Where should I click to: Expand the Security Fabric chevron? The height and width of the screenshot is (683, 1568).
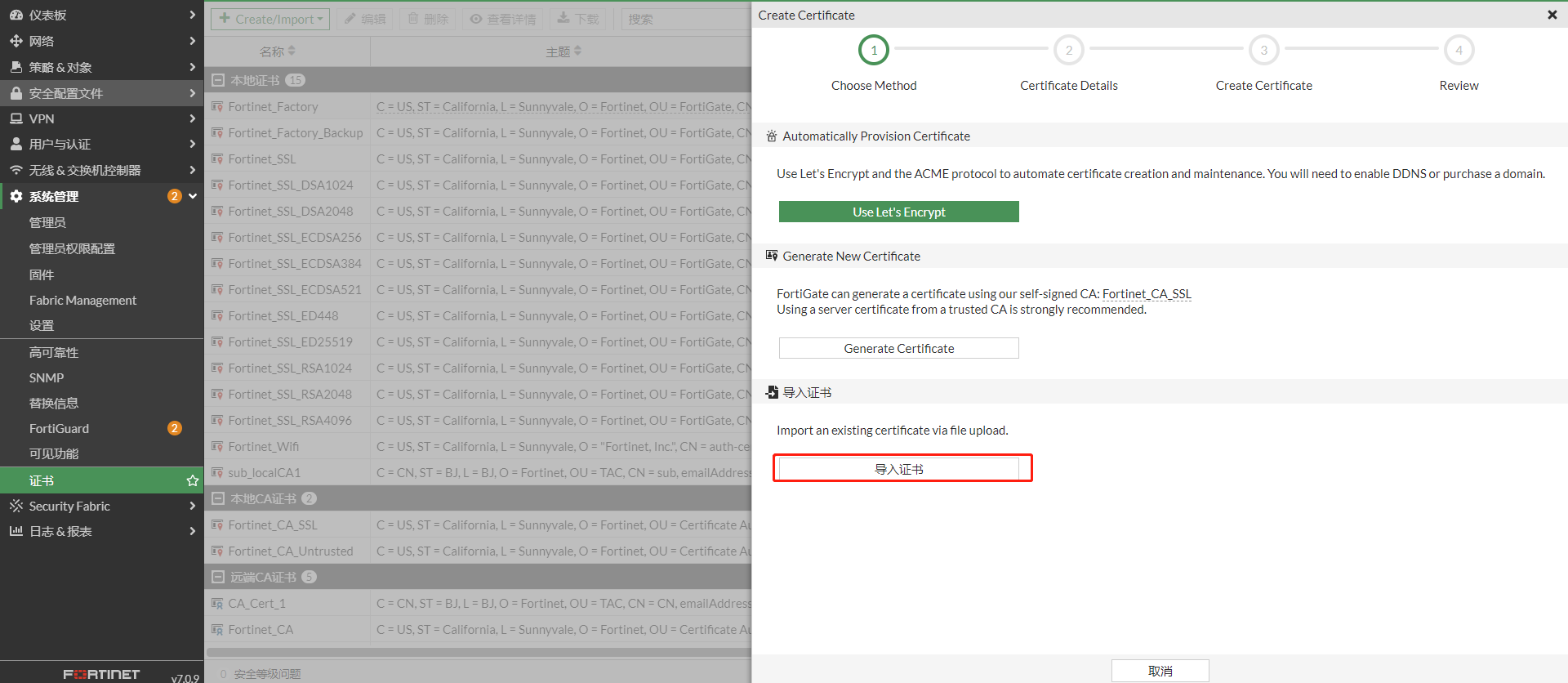(x=193, y=506)
